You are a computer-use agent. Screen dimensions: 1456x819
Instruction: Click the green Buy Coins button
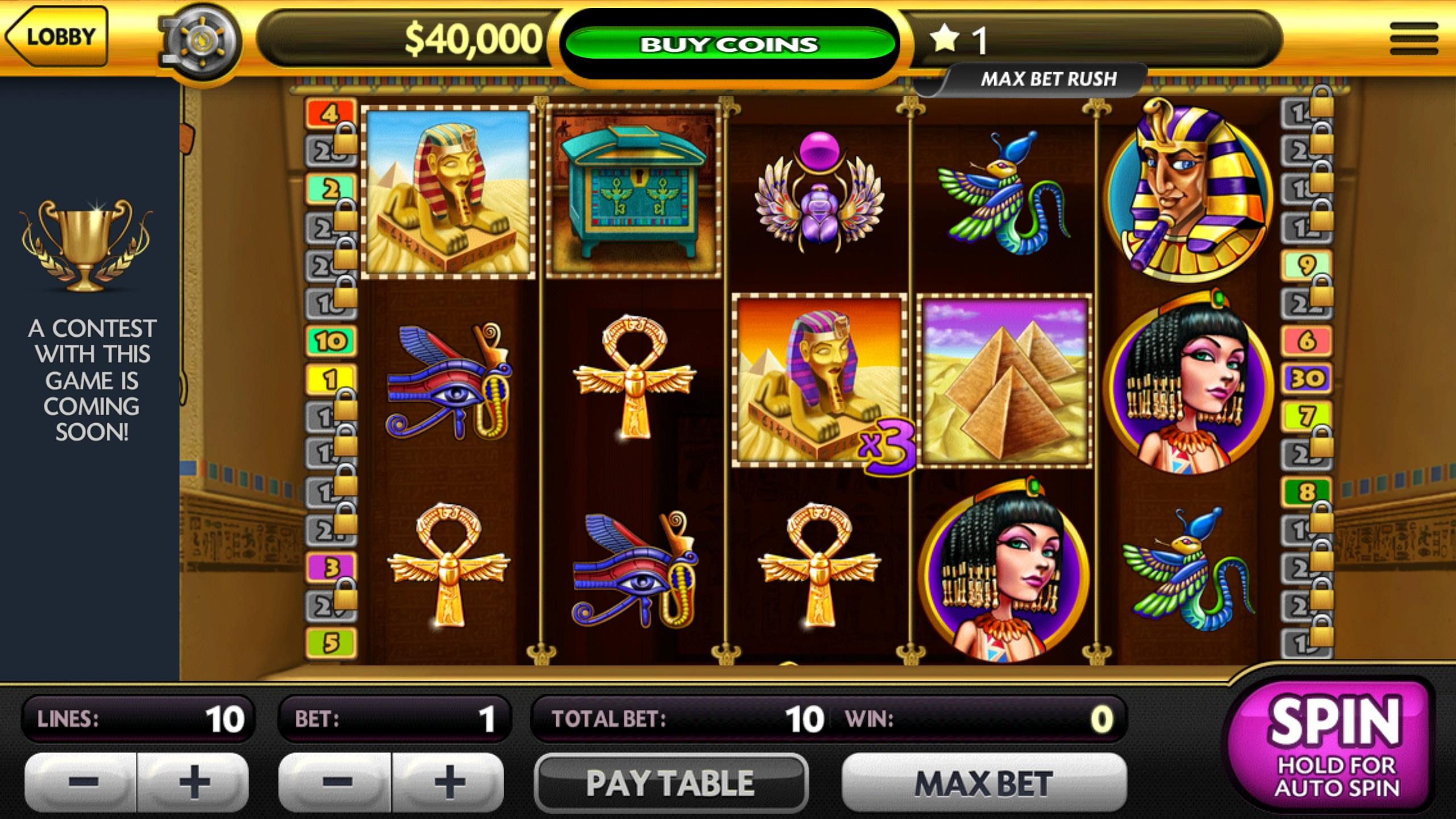coord(730,44)
